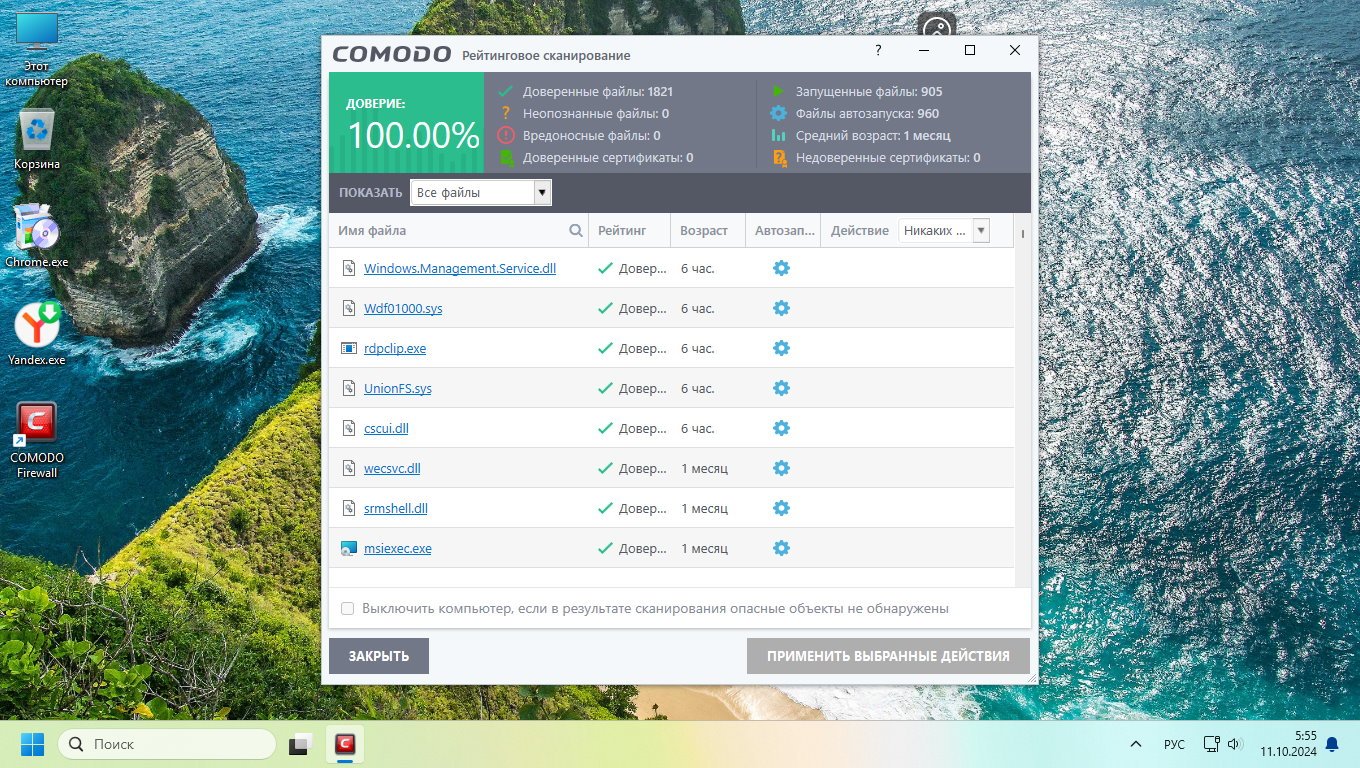Screen dimensions: 1360x768
Task: Click the installer icon beside msiexec.exe
Action: 349,548
